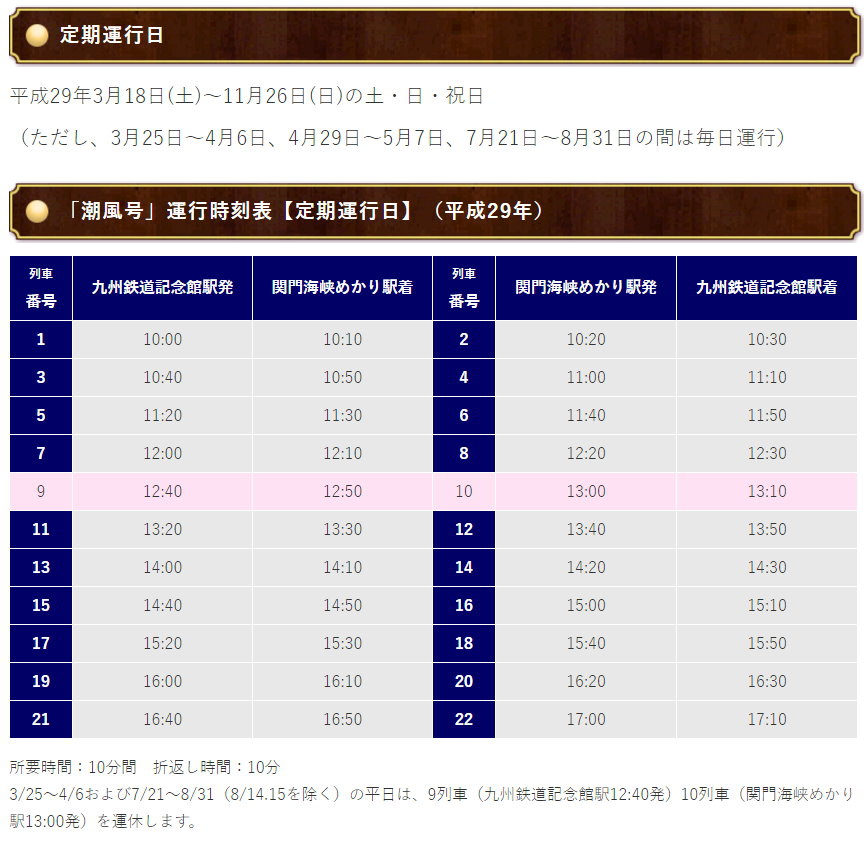Click the gold bullet beside 定期運行日
868x845 pixels.
[x=37, y=35]
